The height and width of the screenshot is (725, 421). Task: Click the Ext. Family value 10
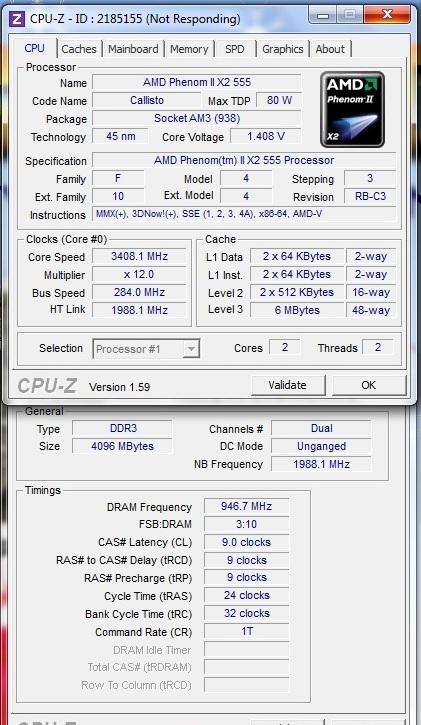118,197
